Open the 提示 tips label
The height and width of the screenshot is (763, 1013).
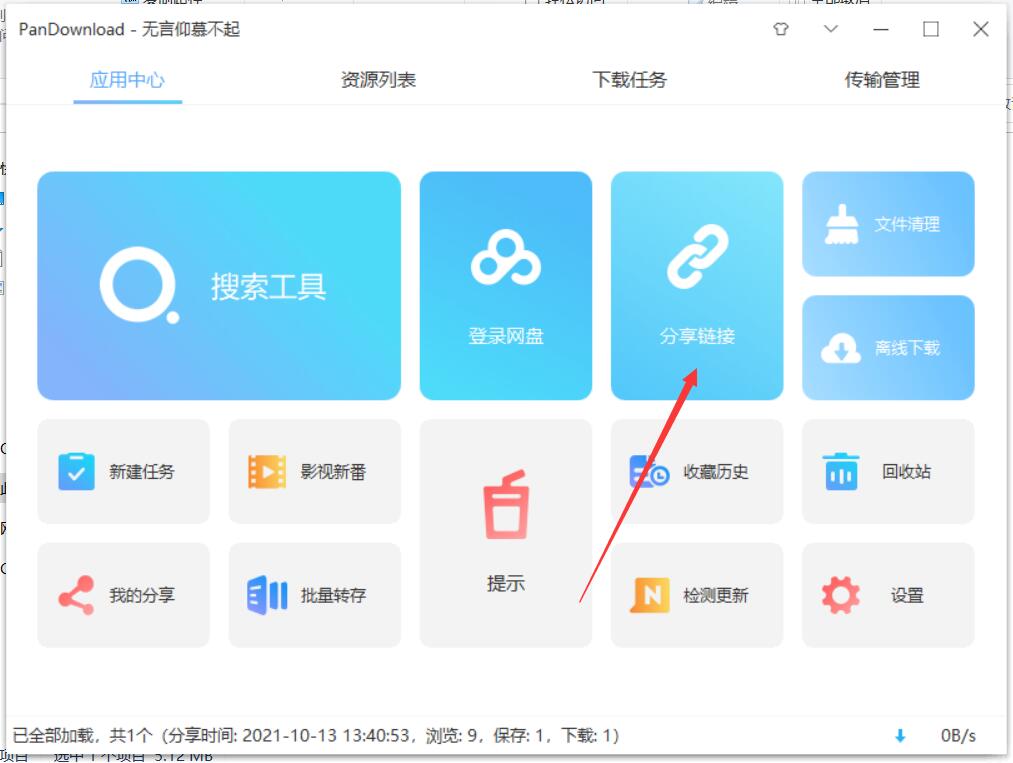point(506,583)
